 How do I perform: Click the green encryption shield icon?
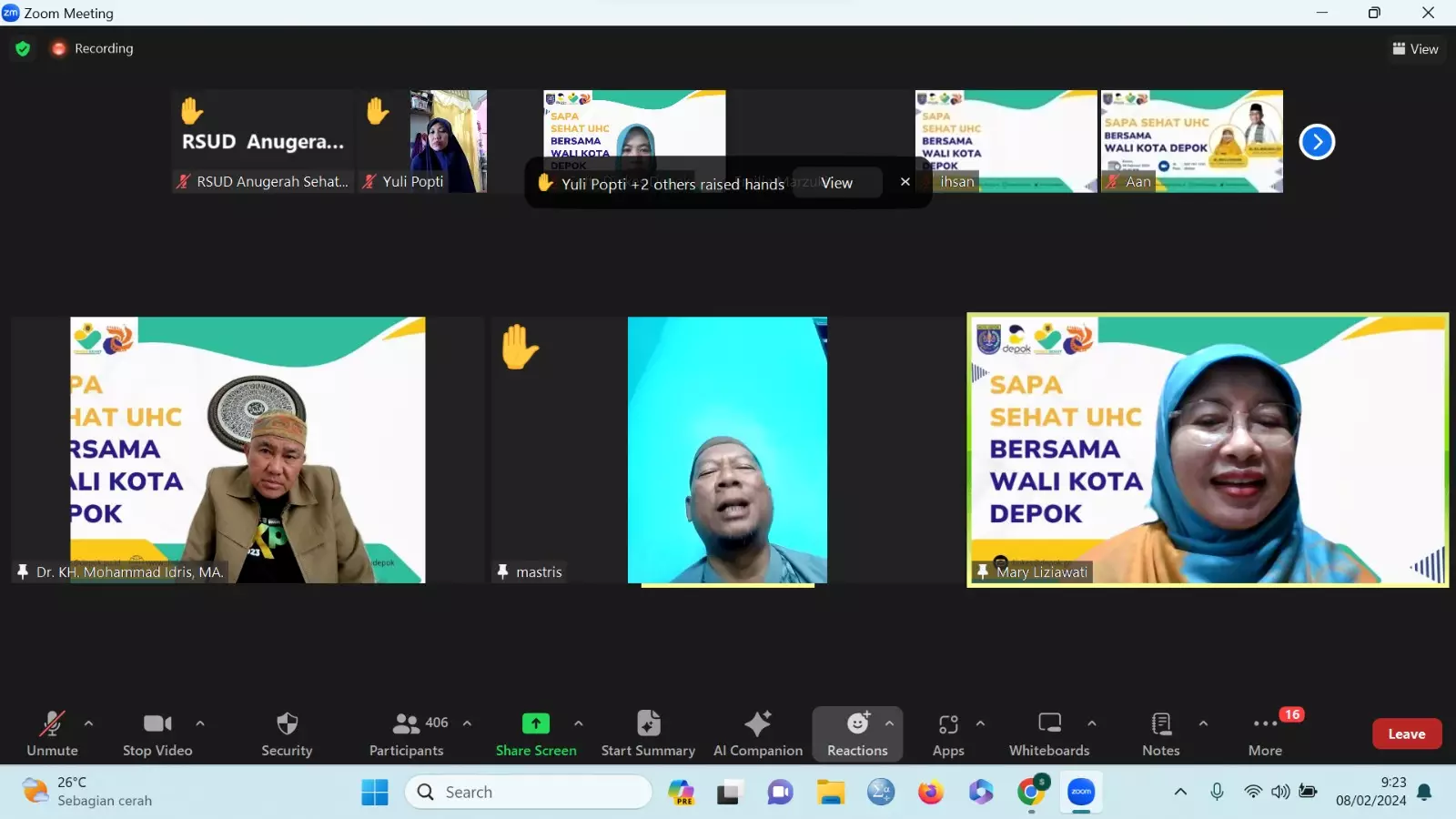[23, 48]
